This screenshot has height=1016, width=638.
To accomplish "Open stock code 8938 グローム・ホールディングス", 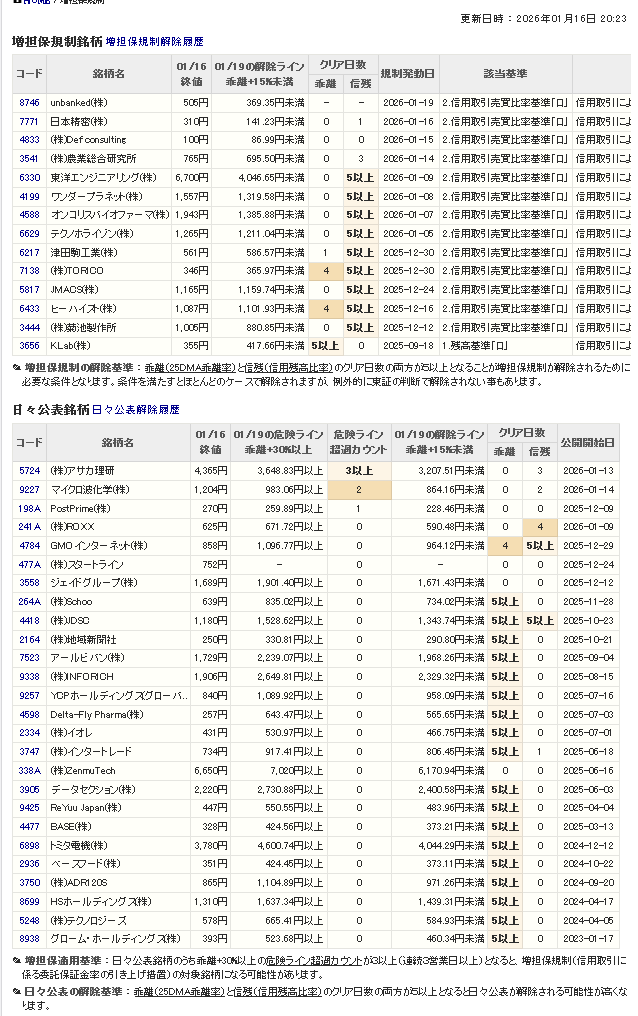I will pos(29,938).
